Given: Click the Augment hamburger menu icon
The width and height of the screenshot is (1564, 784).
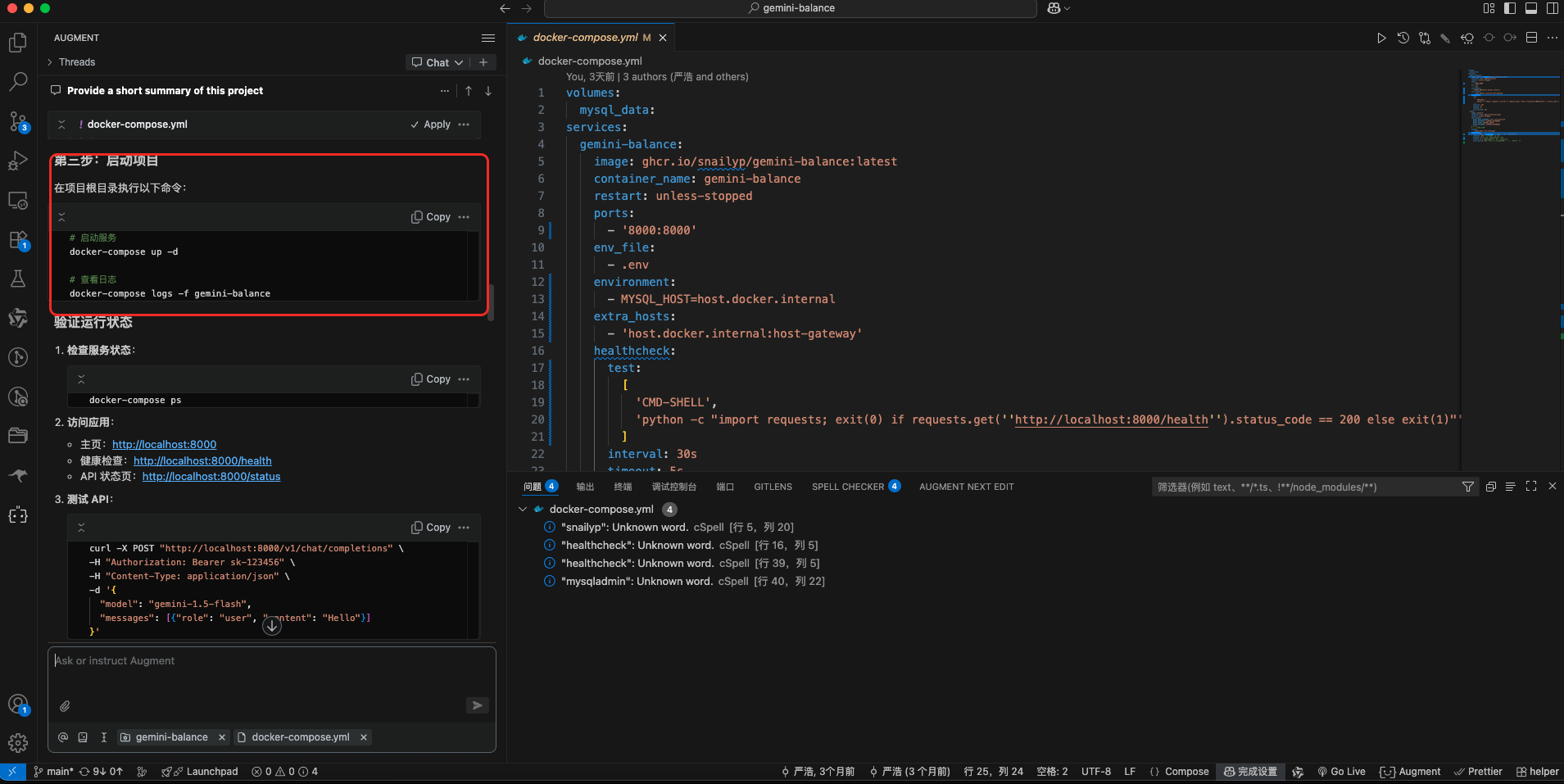Looking at the screenshot, I should (x=488, y=38).
